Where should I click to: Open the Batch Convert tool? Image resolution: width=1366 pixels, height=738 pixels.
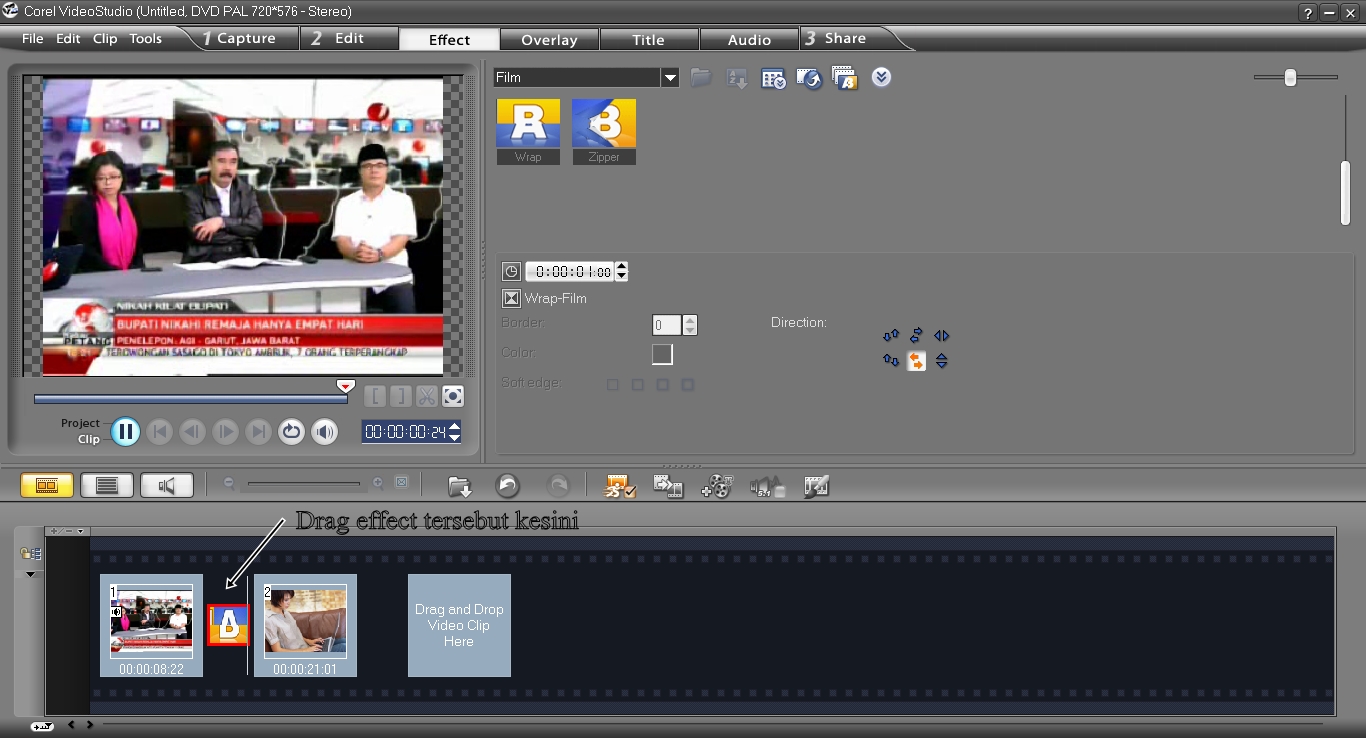(x=669, y=486)
